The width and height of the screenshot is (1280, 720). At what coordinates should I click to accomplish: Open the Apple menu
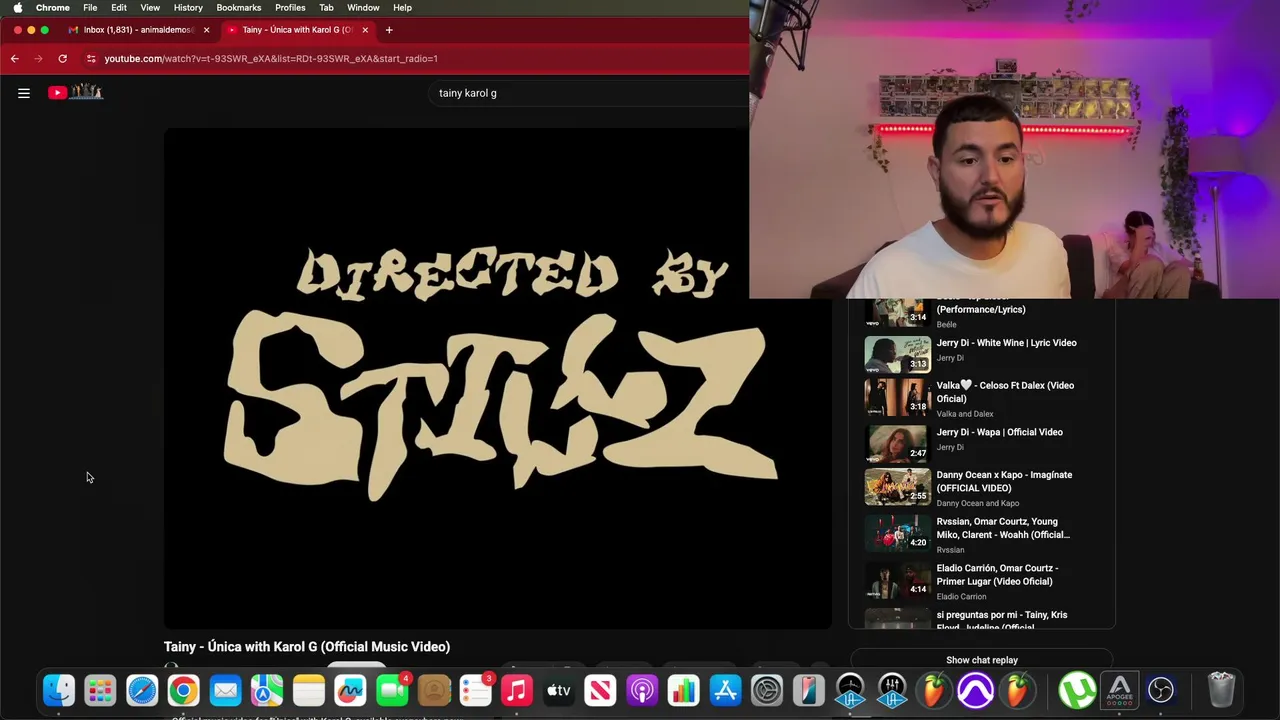coord(17,7)
